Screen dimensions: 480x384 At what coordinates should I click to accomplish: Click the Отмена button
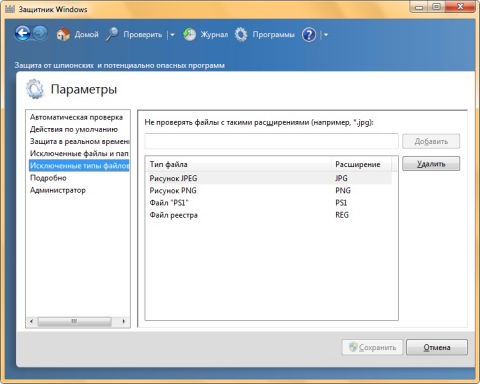click(x=437, y=347)
